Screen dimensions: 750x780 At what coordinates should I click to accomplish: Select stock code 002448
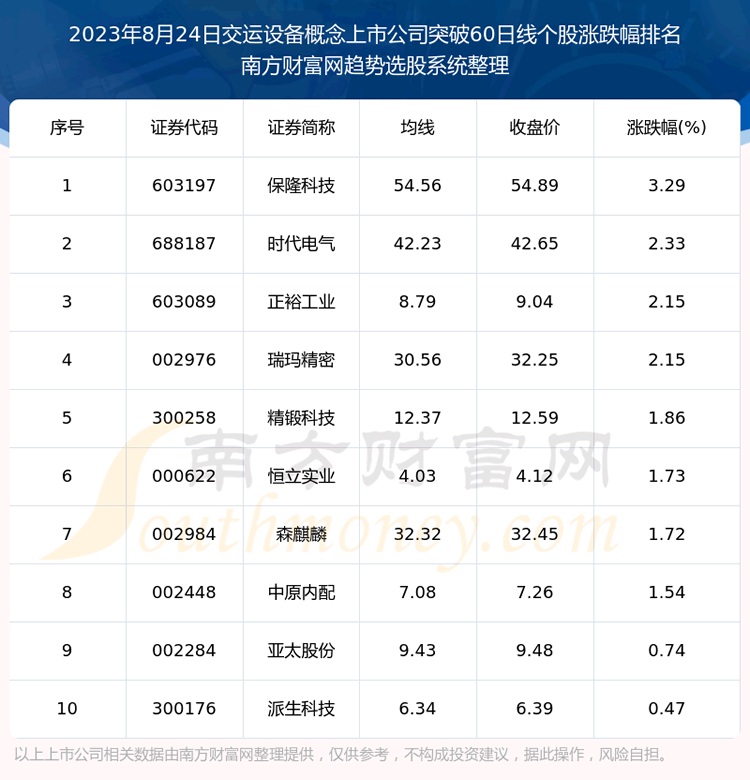[x=184, y=592]
